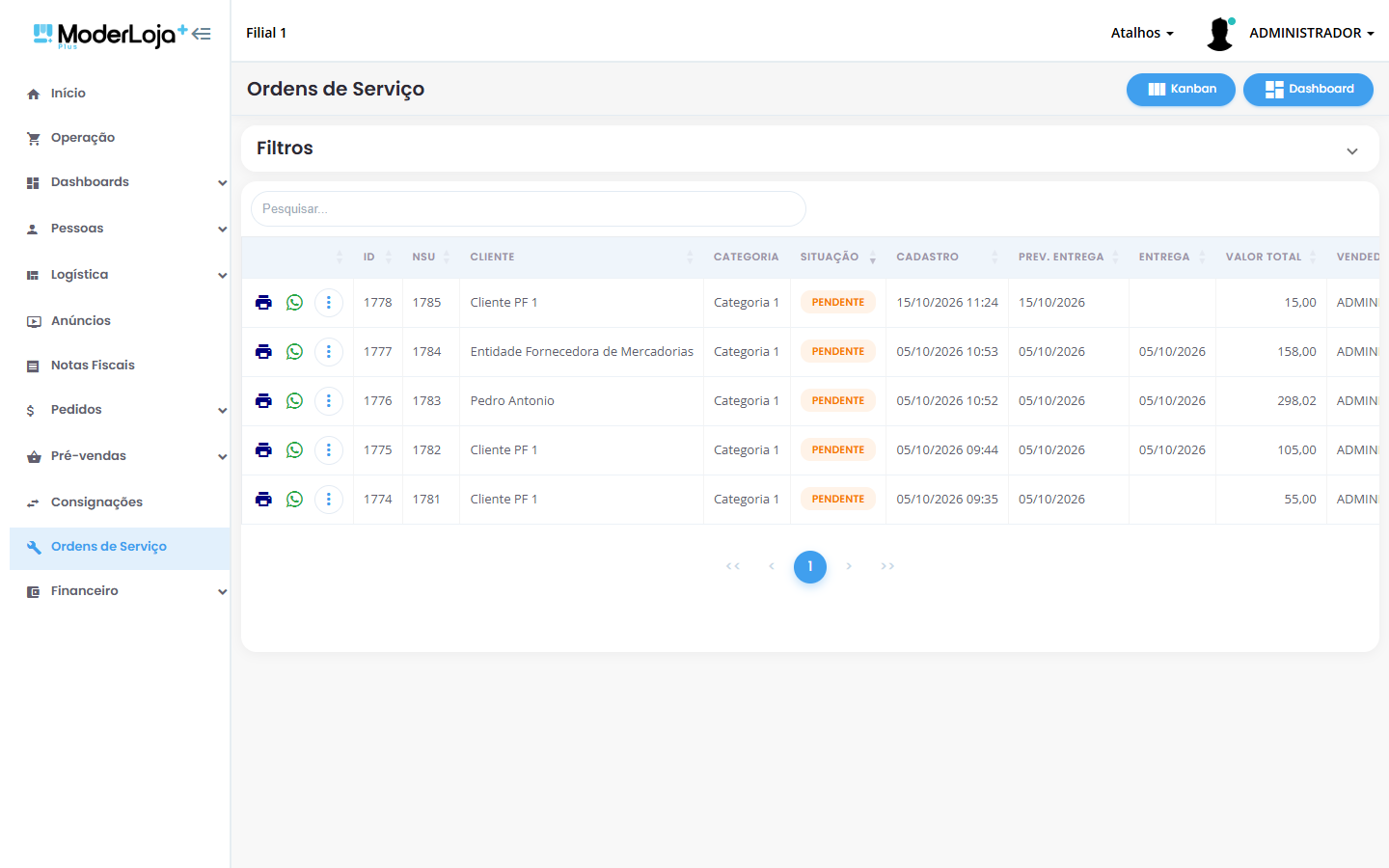
Task: Click the ModerLoja Plus logo
Action: 110,35
